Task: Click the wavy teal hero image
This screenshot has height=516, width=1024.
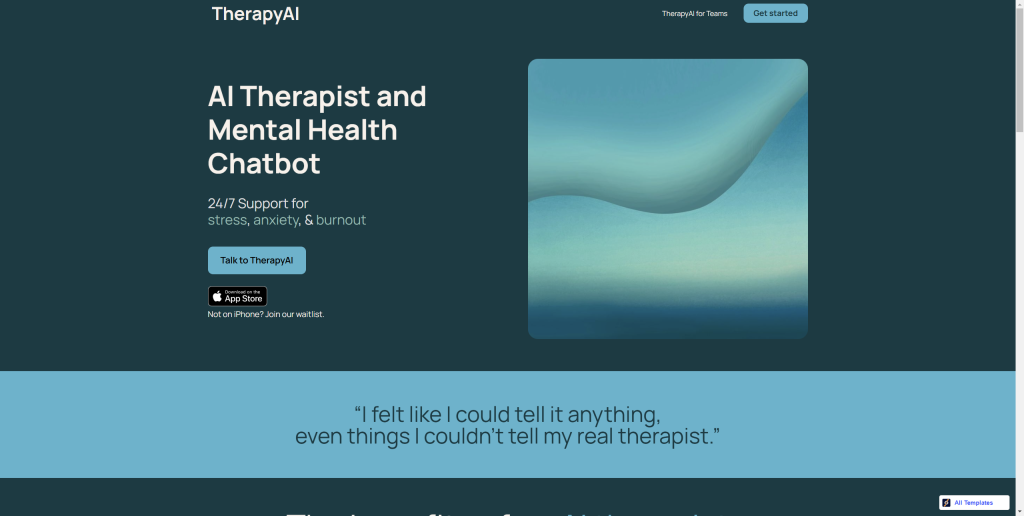Action: pos(667,199)
